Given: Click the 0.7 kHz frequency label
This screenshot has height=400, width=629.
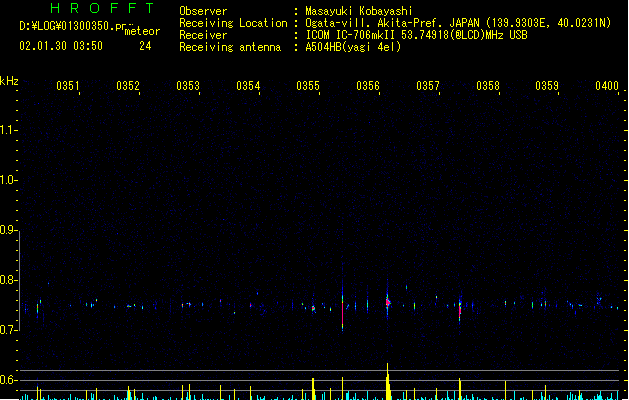Looking at the screenshot, I should pos(8,330).
